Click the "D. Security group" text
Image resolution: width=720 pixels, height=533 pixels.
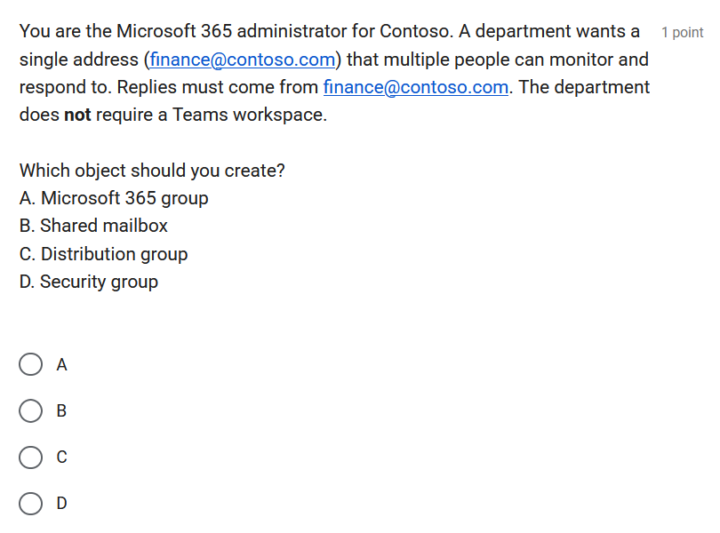[89, 282]
